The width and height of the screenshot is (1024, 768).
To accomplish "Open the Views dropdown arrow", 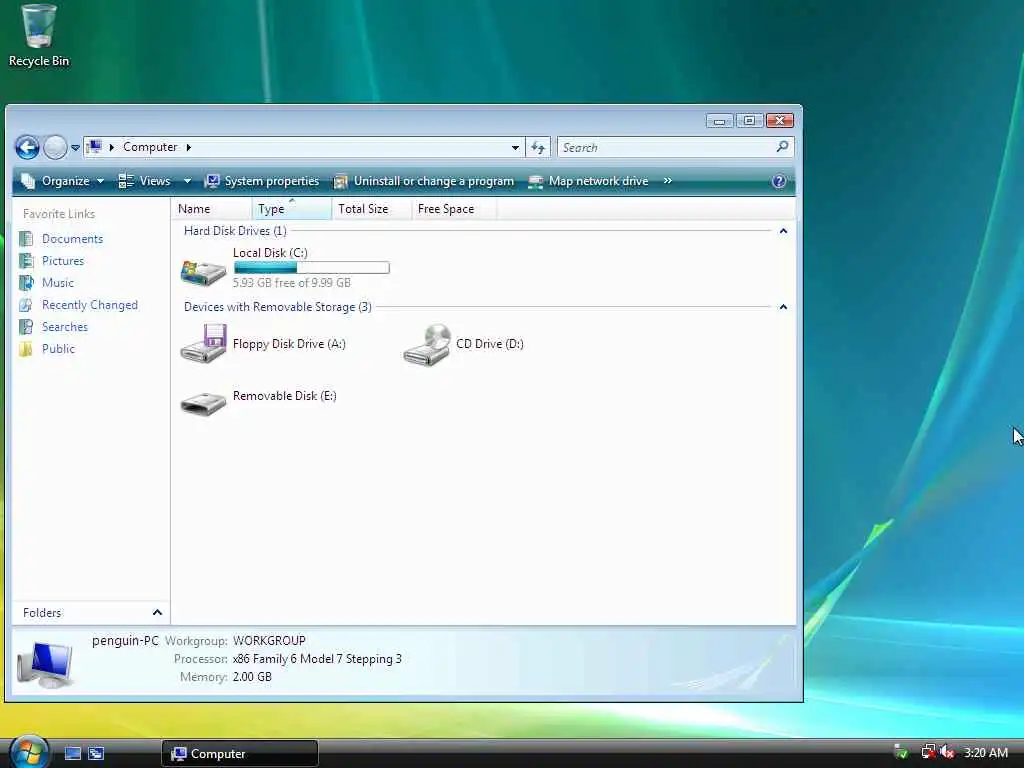I will tap(187, 182).
